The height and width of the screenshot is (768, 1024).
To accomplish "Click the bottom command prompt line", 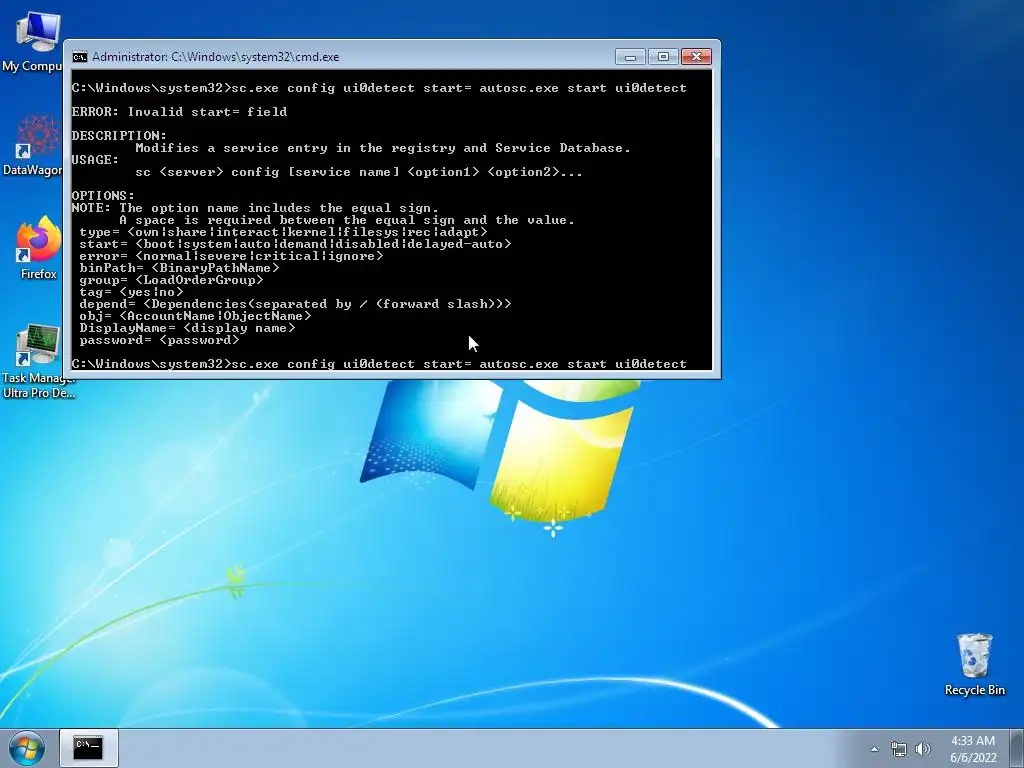I will pos(379,364).
